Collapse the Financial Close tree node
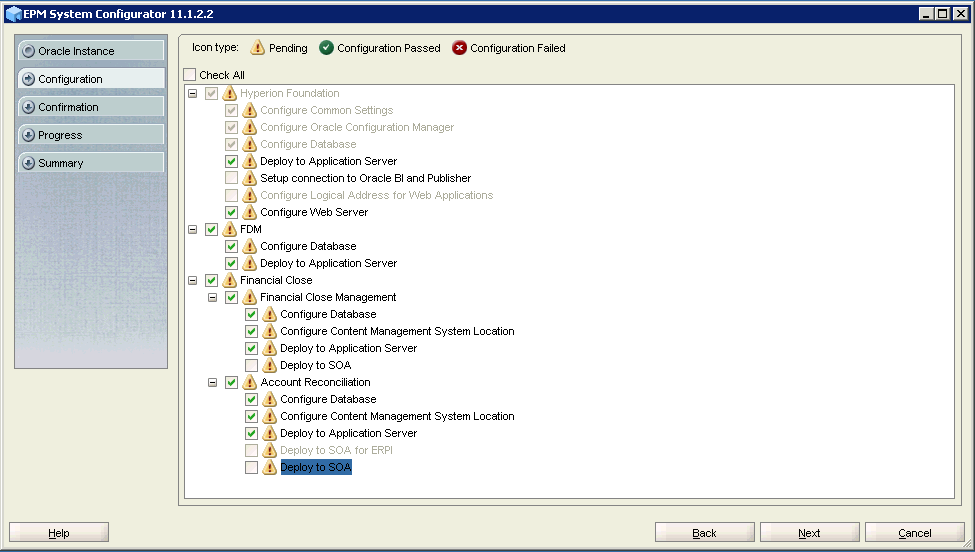975x552 pixels. pos(193,280)
